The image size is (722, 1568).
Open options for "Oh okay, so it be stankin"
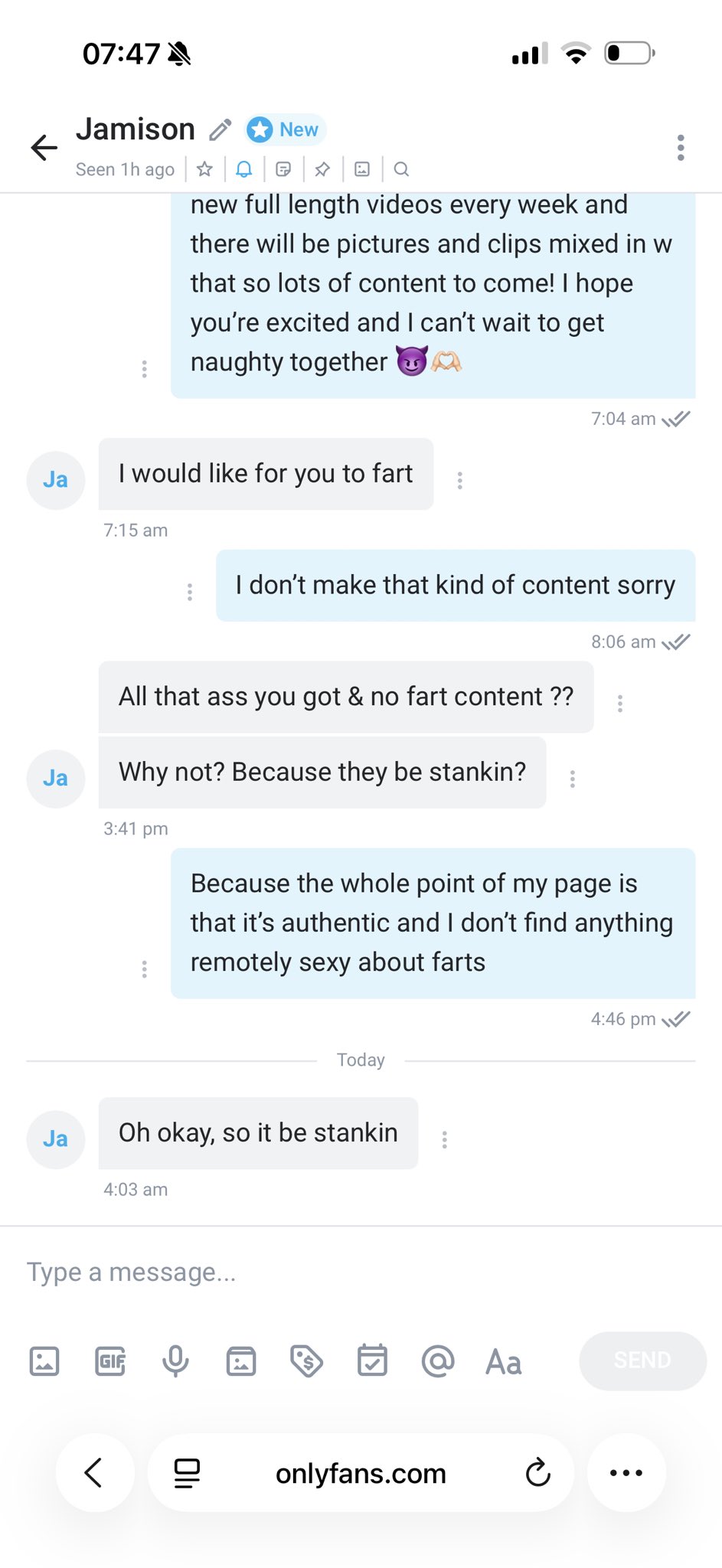pyautogui.click(x=444, y=1139)
